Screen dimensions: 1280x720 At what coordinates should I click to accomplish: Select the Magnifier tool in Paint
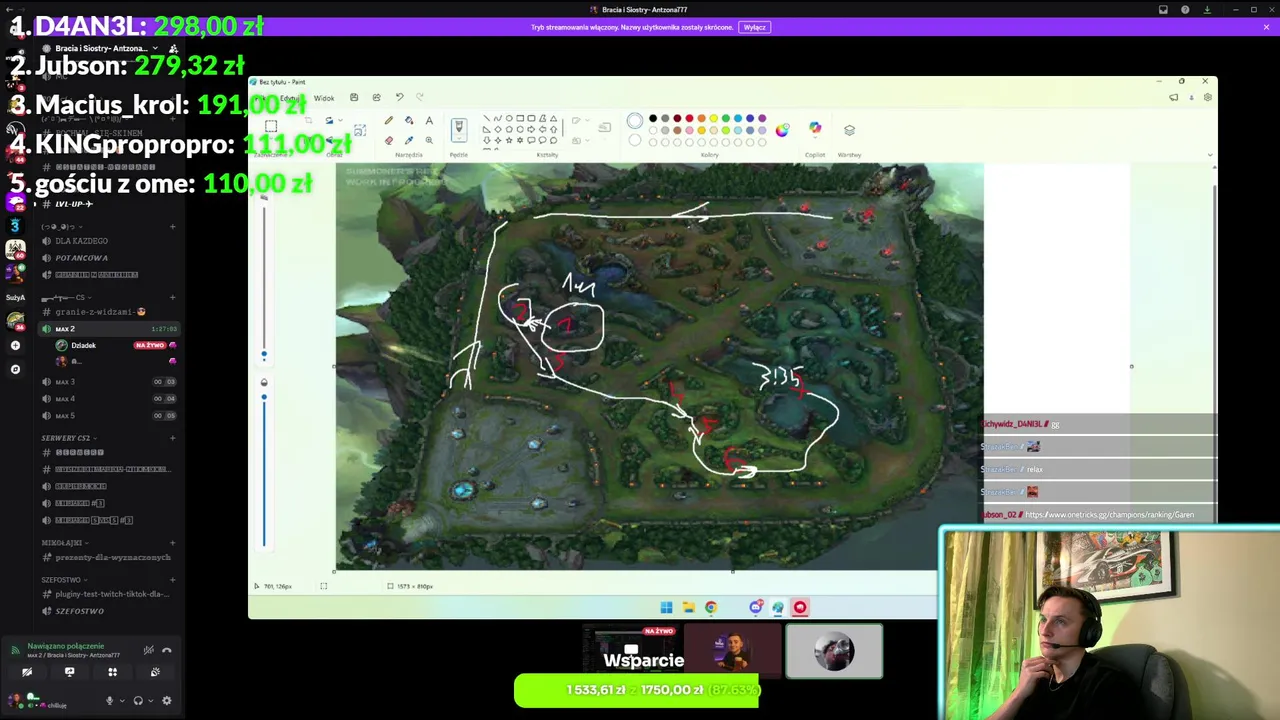click(x=429, y=140)
